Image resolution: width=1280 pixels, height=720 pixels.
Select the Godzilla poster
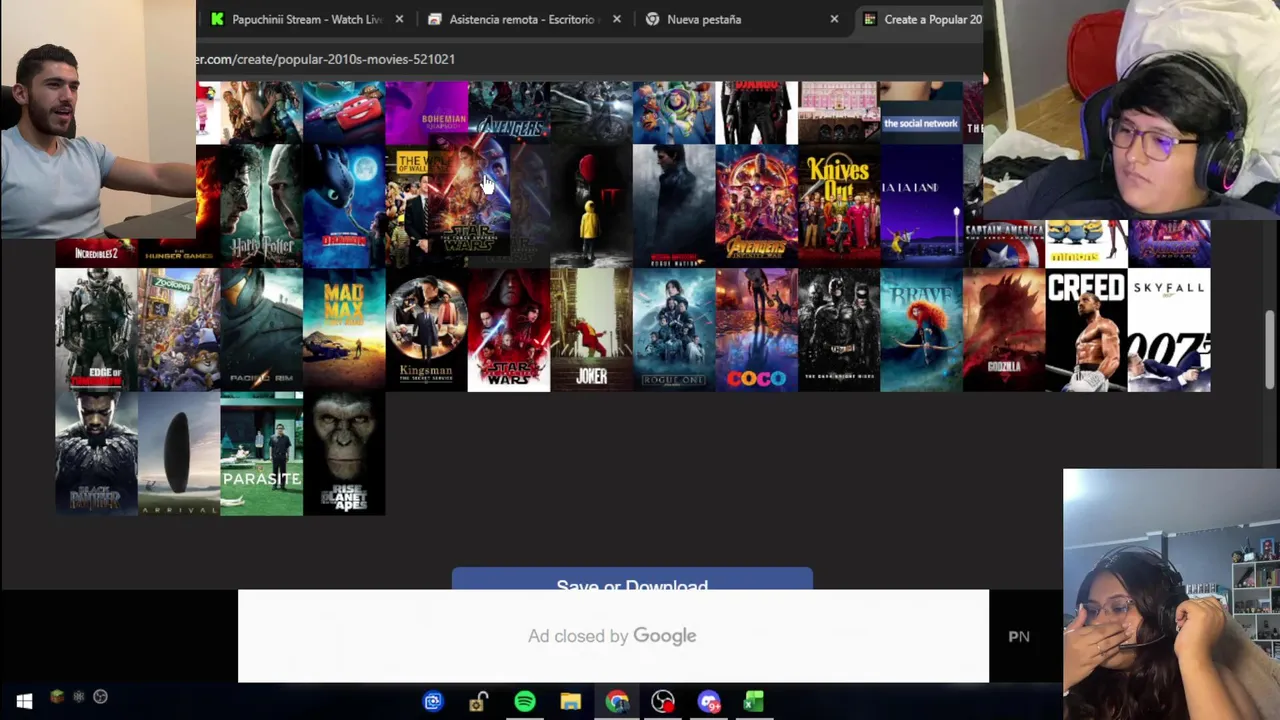[1003, 330]
